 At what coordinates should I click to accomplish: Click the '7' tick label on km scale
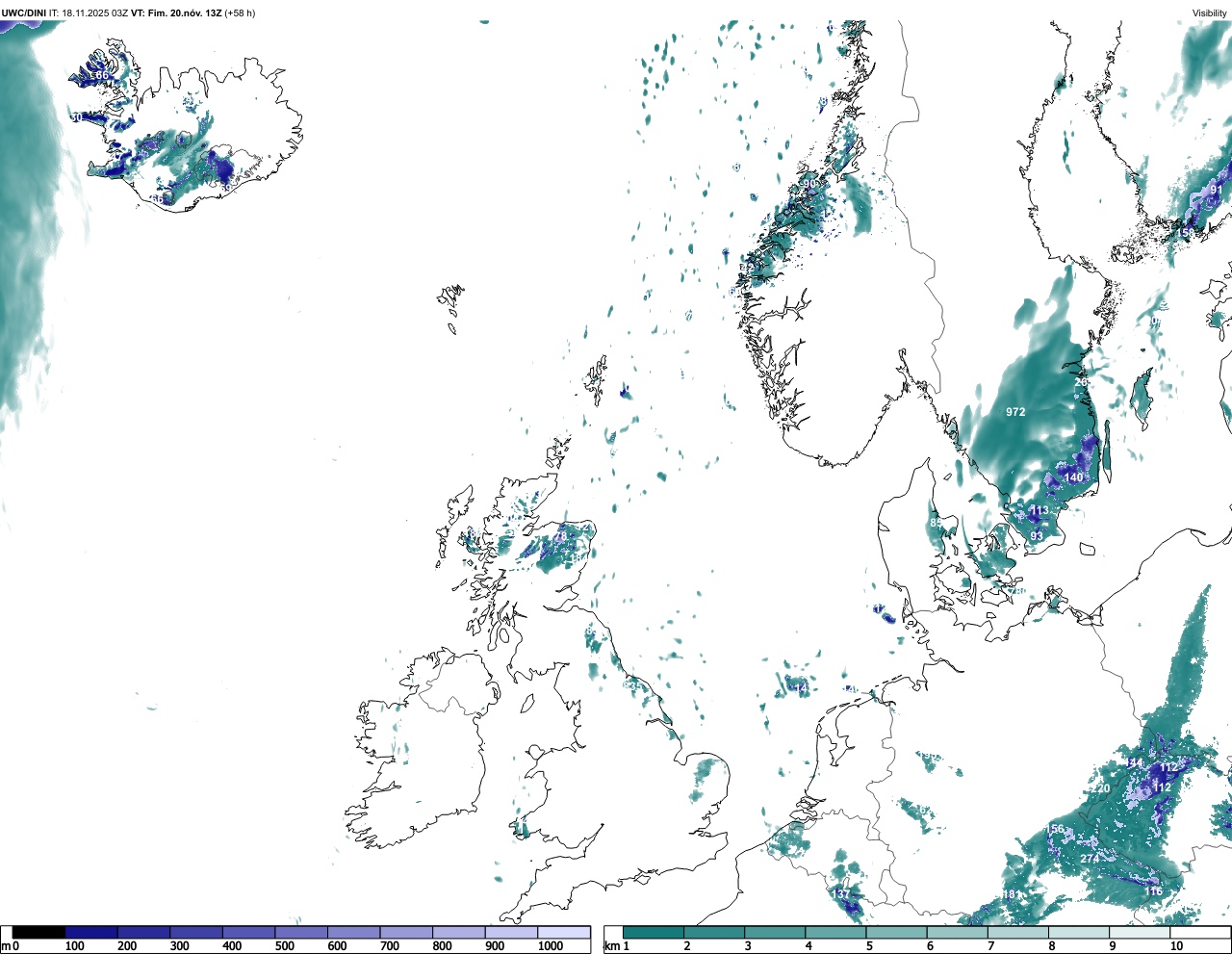[x=990, y=946]
